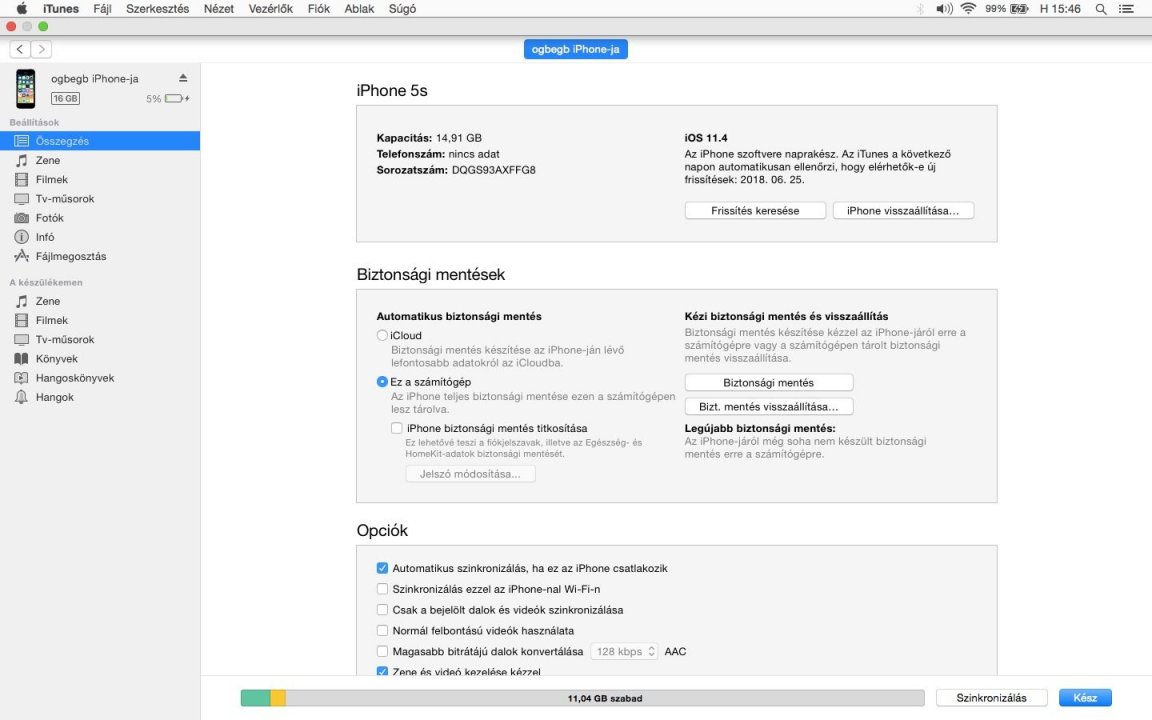This screenshot has height=720, width=1152.
Task: Click the iPhone device thumbnail
Action: (26, 88)
